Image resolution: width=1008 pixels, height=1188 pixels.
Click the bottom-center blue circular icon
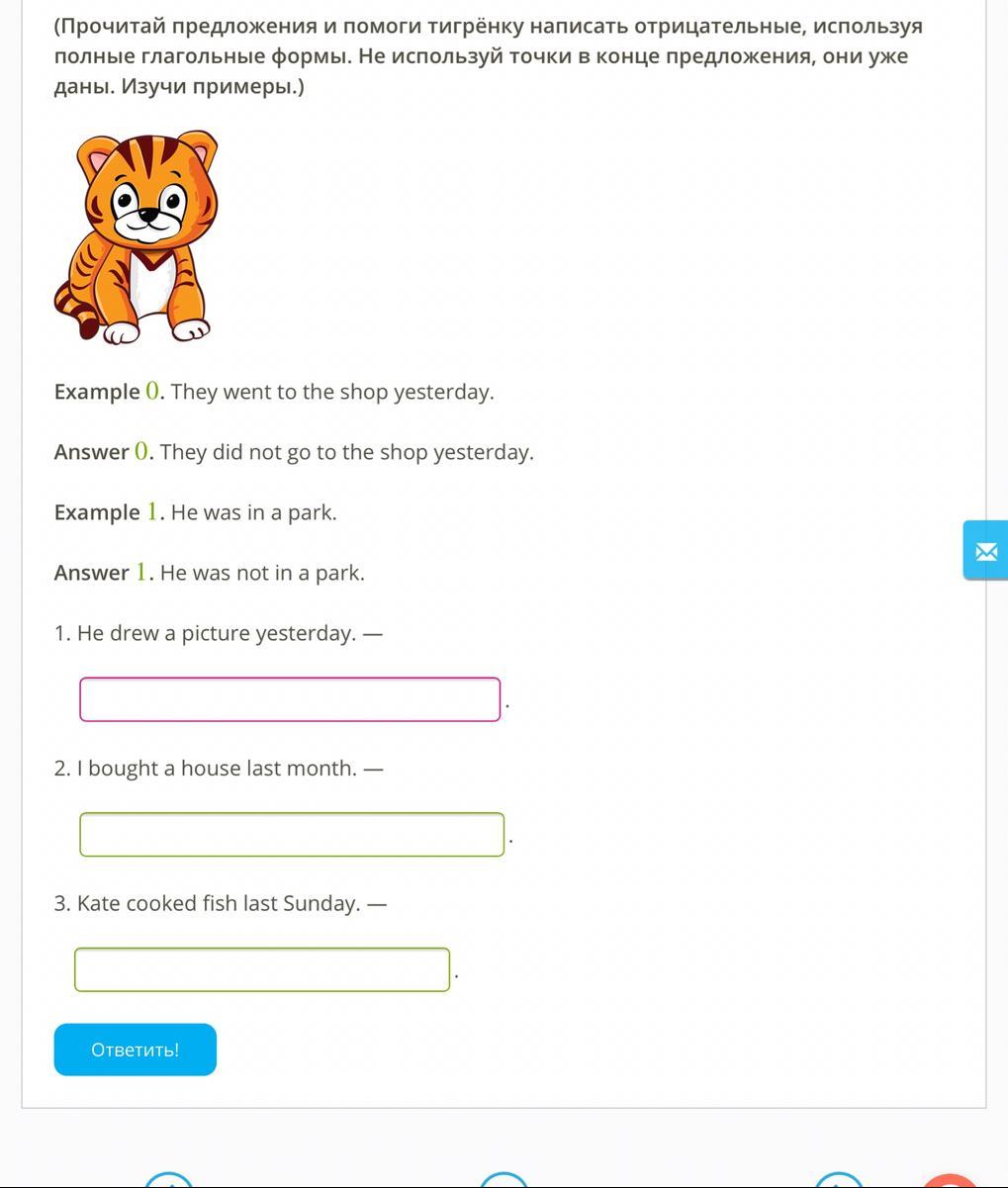[x=504, y=1180]
